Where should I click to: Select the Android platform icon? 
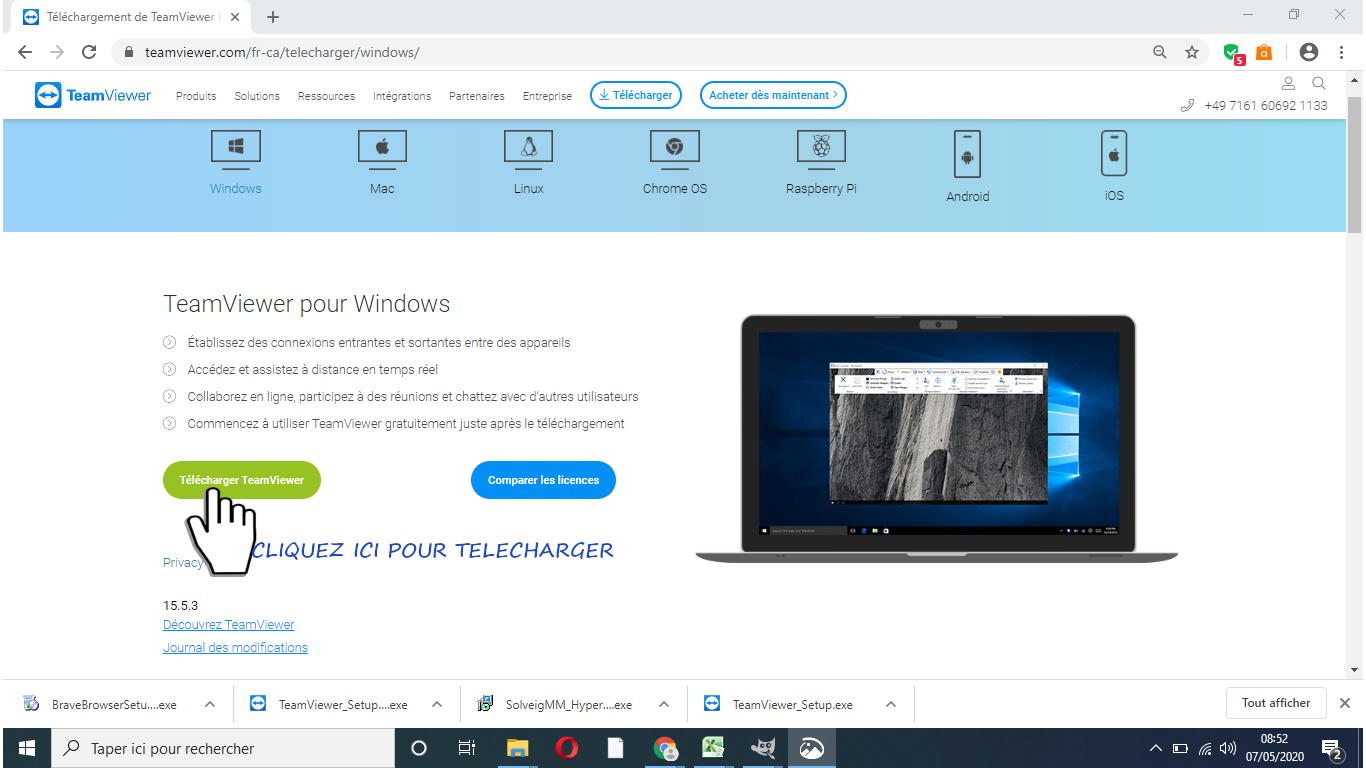[967, 154]
